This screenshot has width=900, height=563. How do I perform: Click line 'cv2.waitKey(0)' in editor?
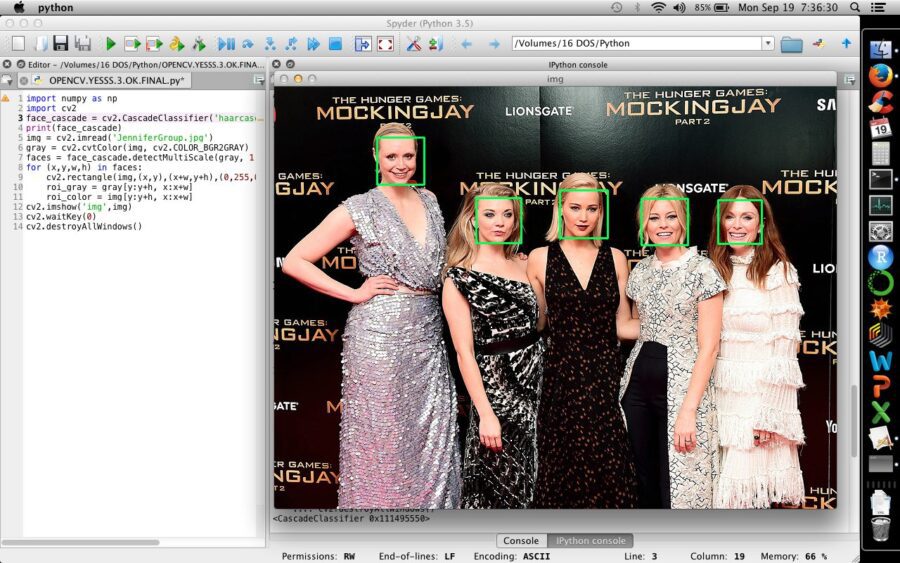(61, 216)
